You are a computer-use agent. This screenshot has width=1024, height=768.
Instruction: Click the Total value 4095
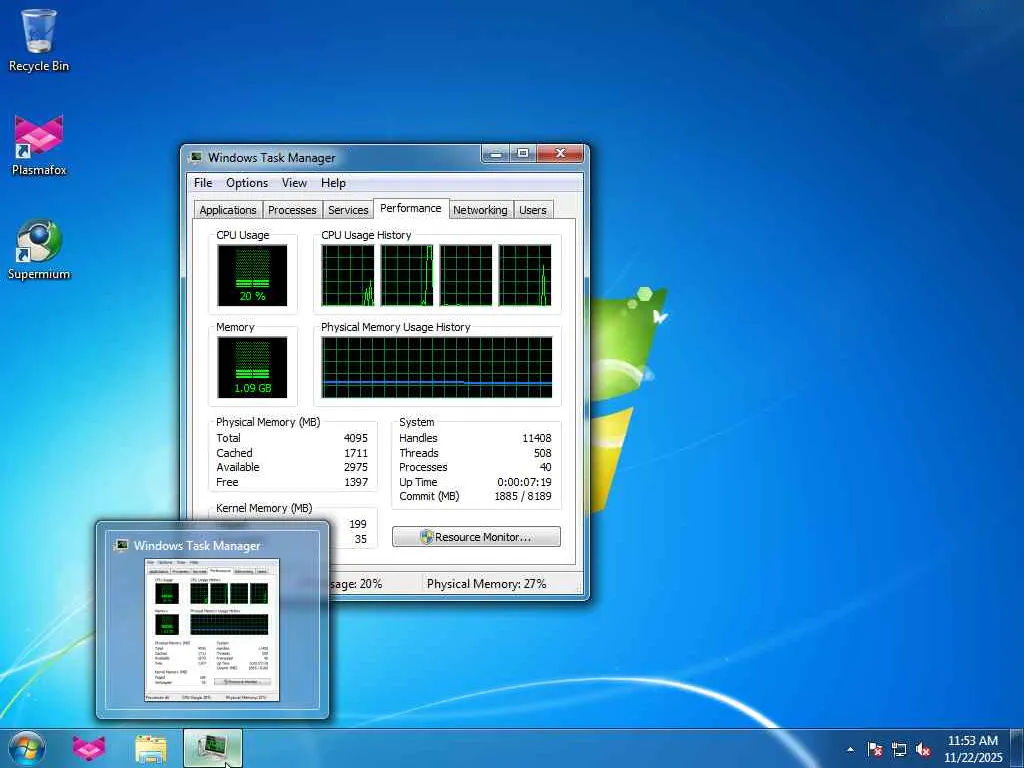(x=356, y=438)
